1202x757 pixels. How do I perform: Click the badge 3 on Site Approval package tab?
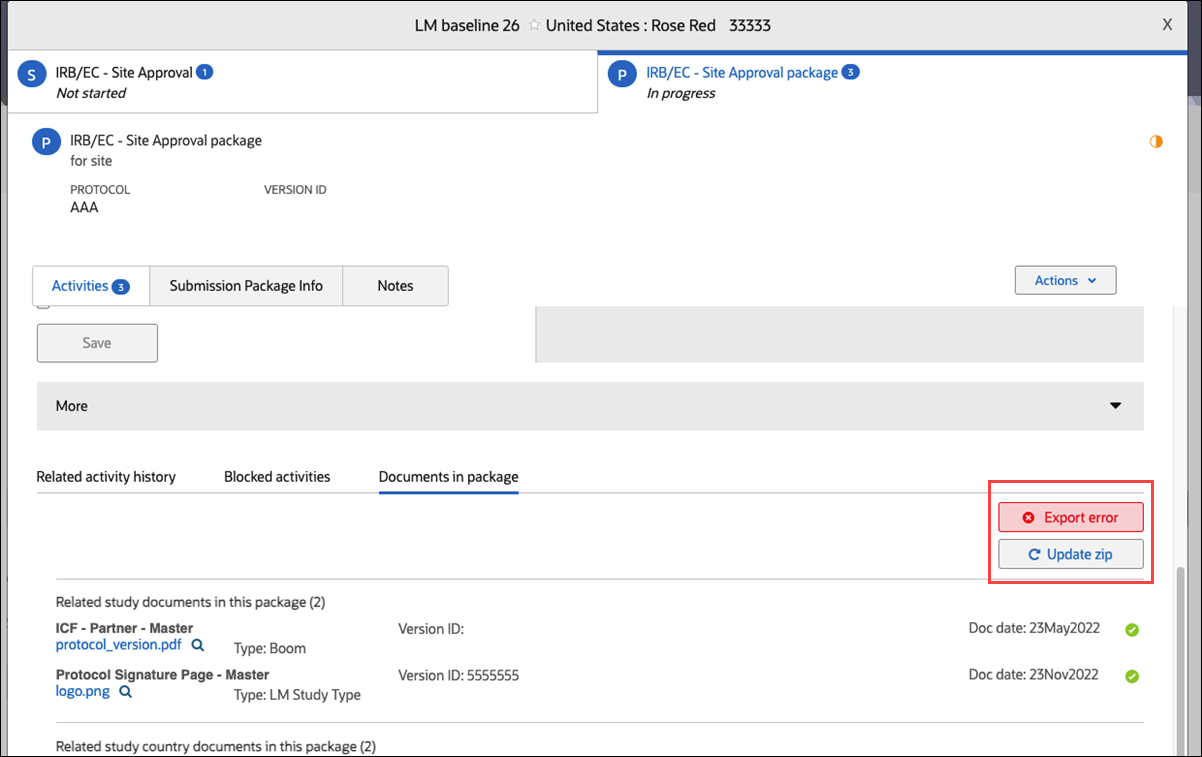pyautogui.click(x=850, y=72)
